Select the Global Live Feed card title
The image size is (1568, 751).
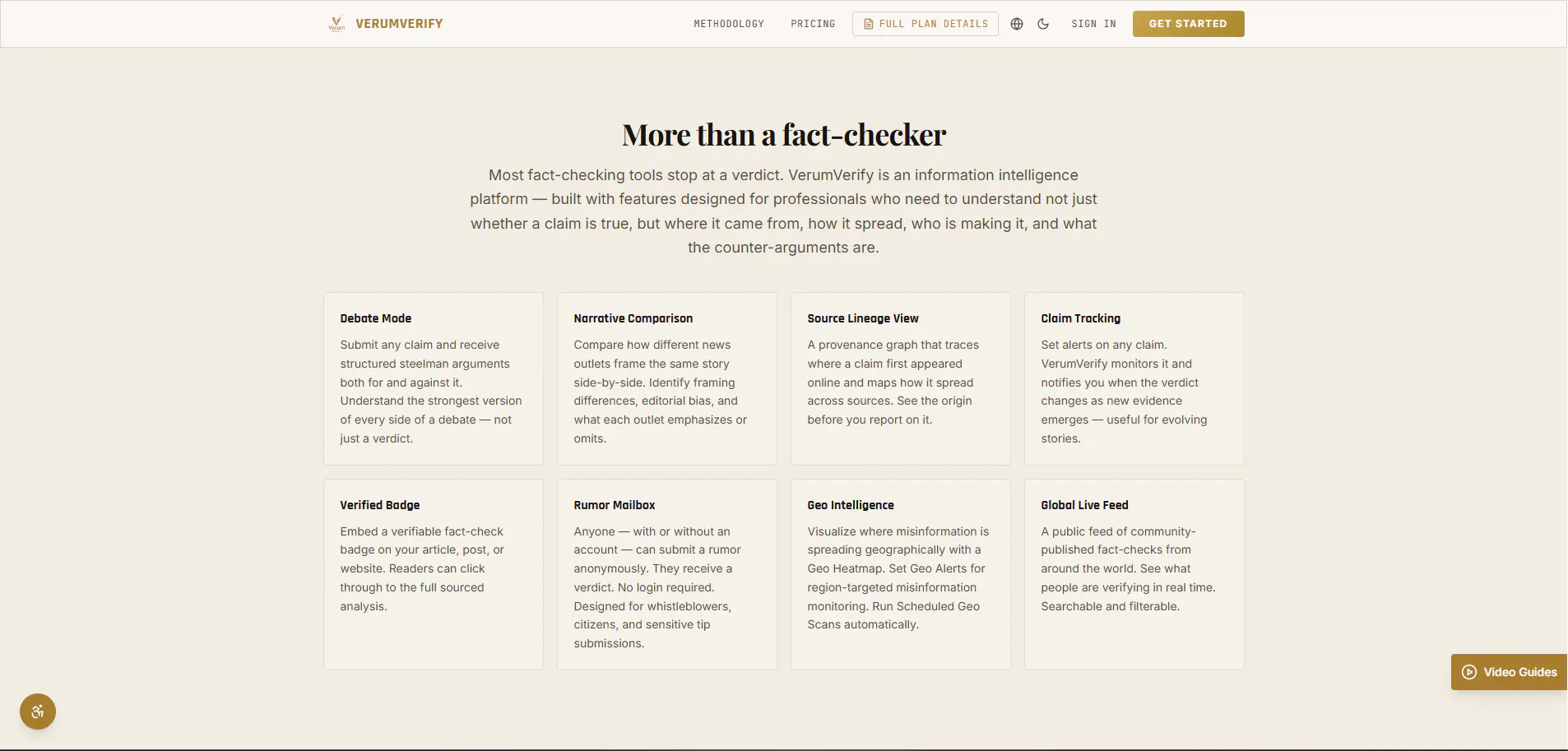(x=1084, y=505)
